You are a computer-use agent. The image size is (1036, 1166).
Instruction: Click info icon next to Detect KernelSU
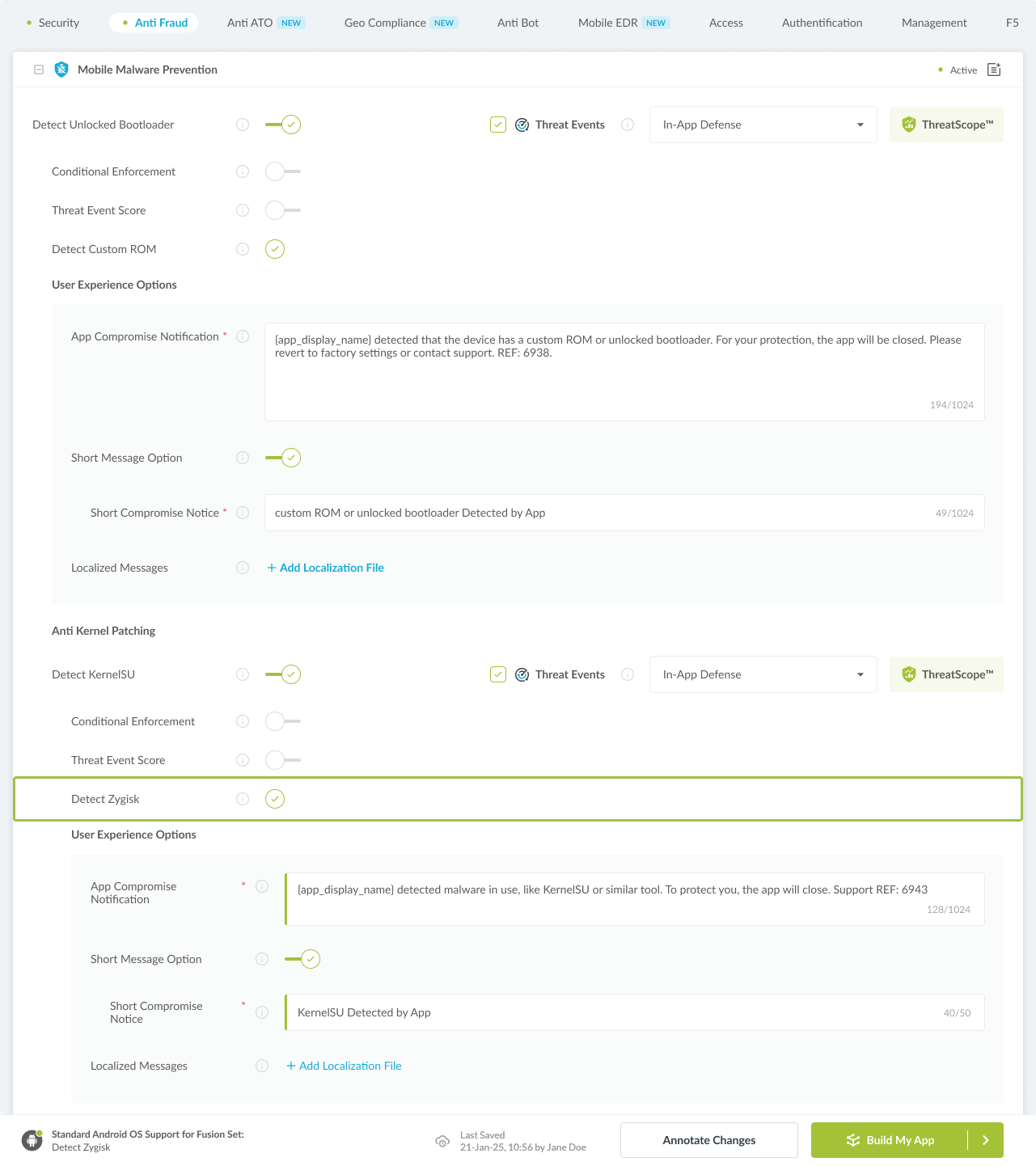243,674
